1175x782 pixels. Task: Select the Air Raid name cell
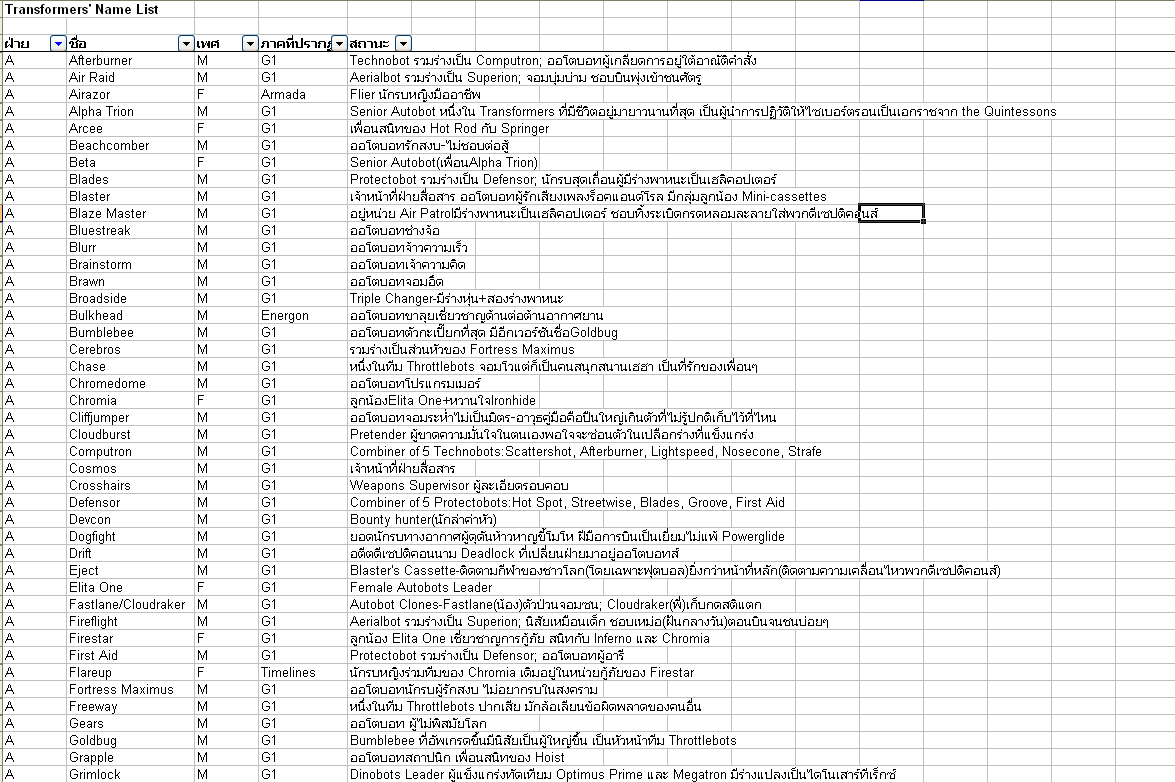click(130, 77)
